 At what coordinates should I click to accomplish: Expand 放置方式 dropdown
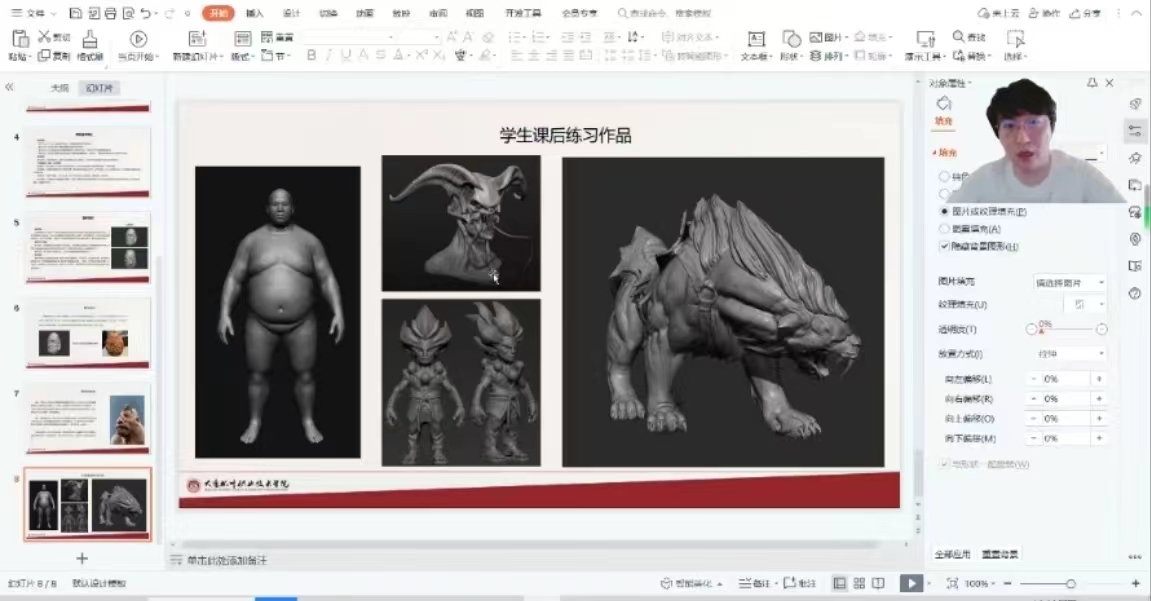(1069, 354)
